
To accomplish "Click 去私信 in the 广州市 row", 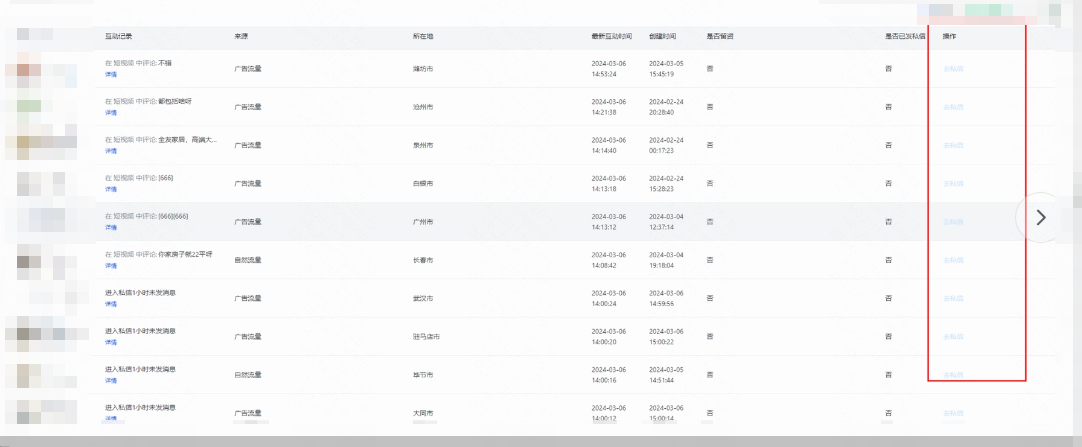I will pyautogui.click(x=953, y=221).
